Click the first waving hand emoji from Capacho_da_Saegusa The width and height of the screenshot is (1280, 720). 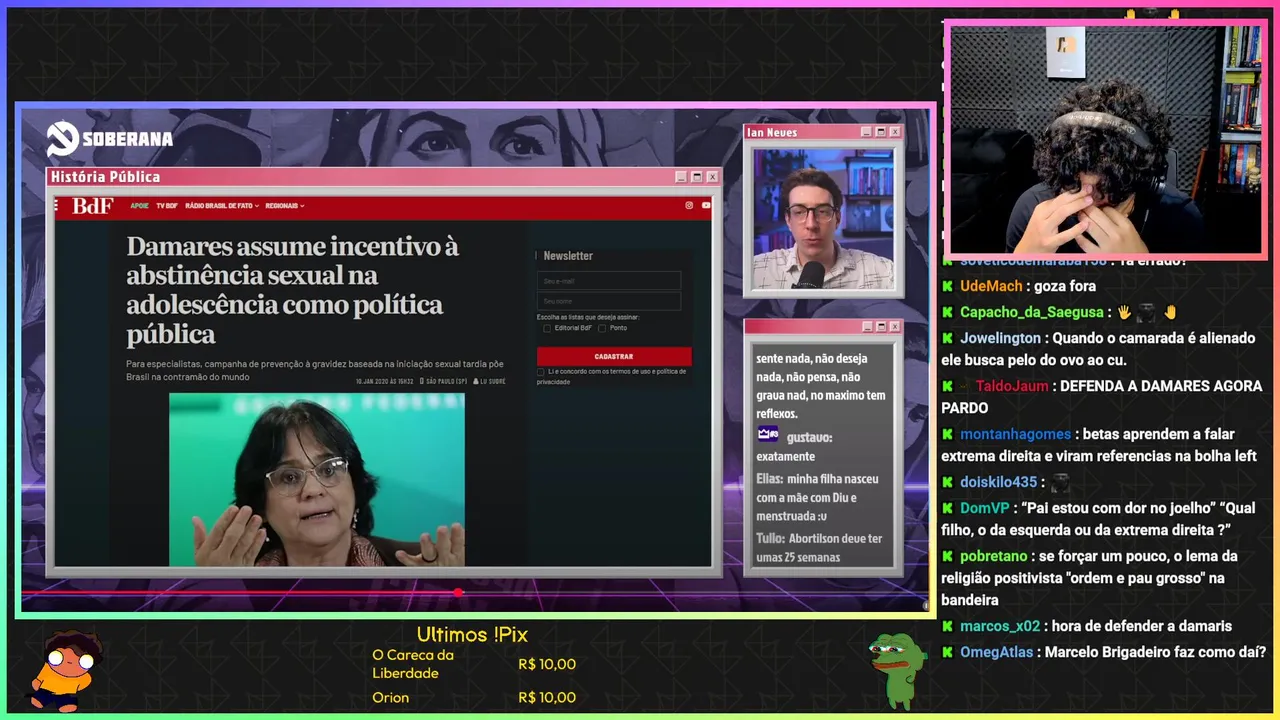click(x=1123, y=313)
